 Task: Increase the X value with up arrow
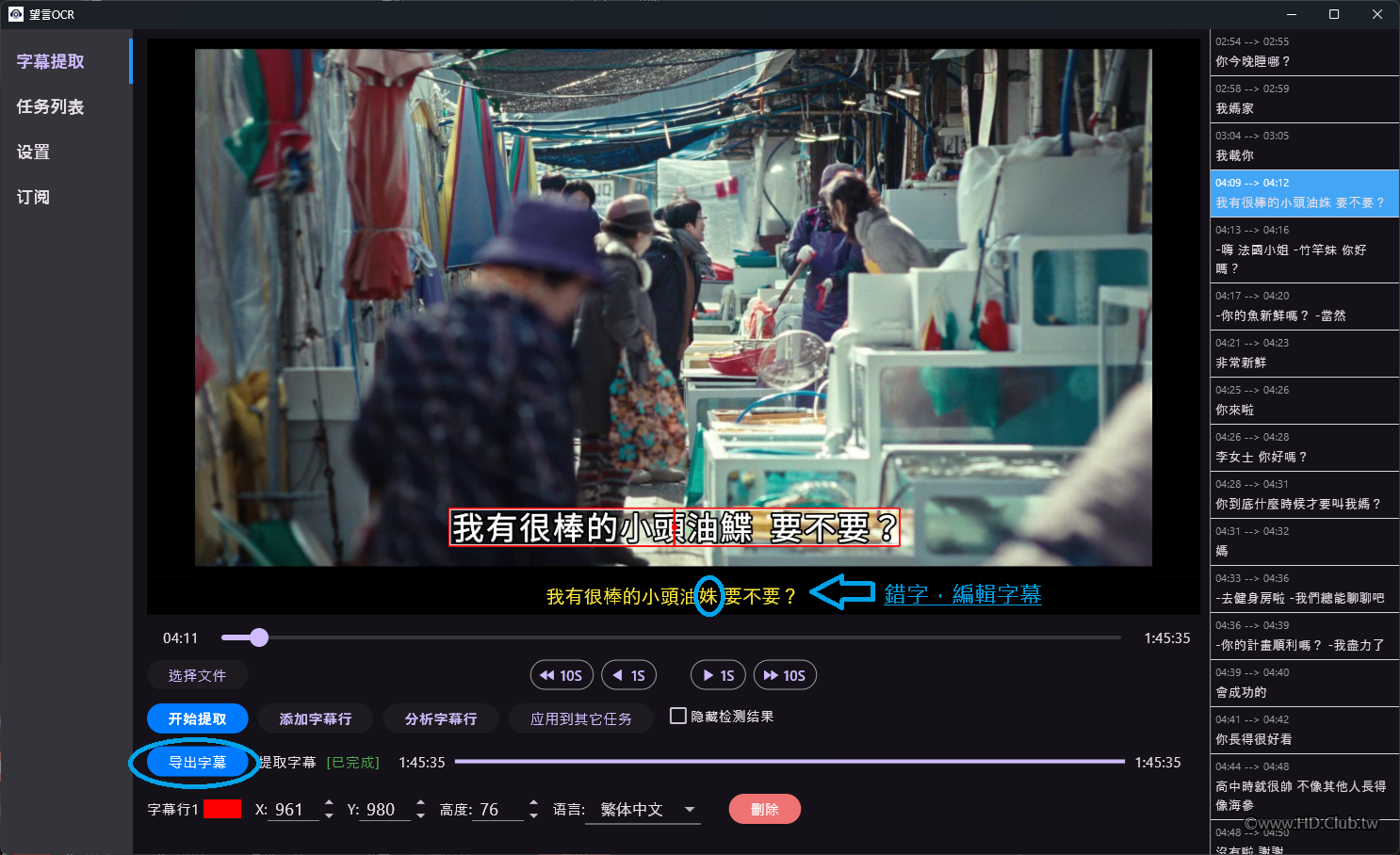click(x=329, y=803)
